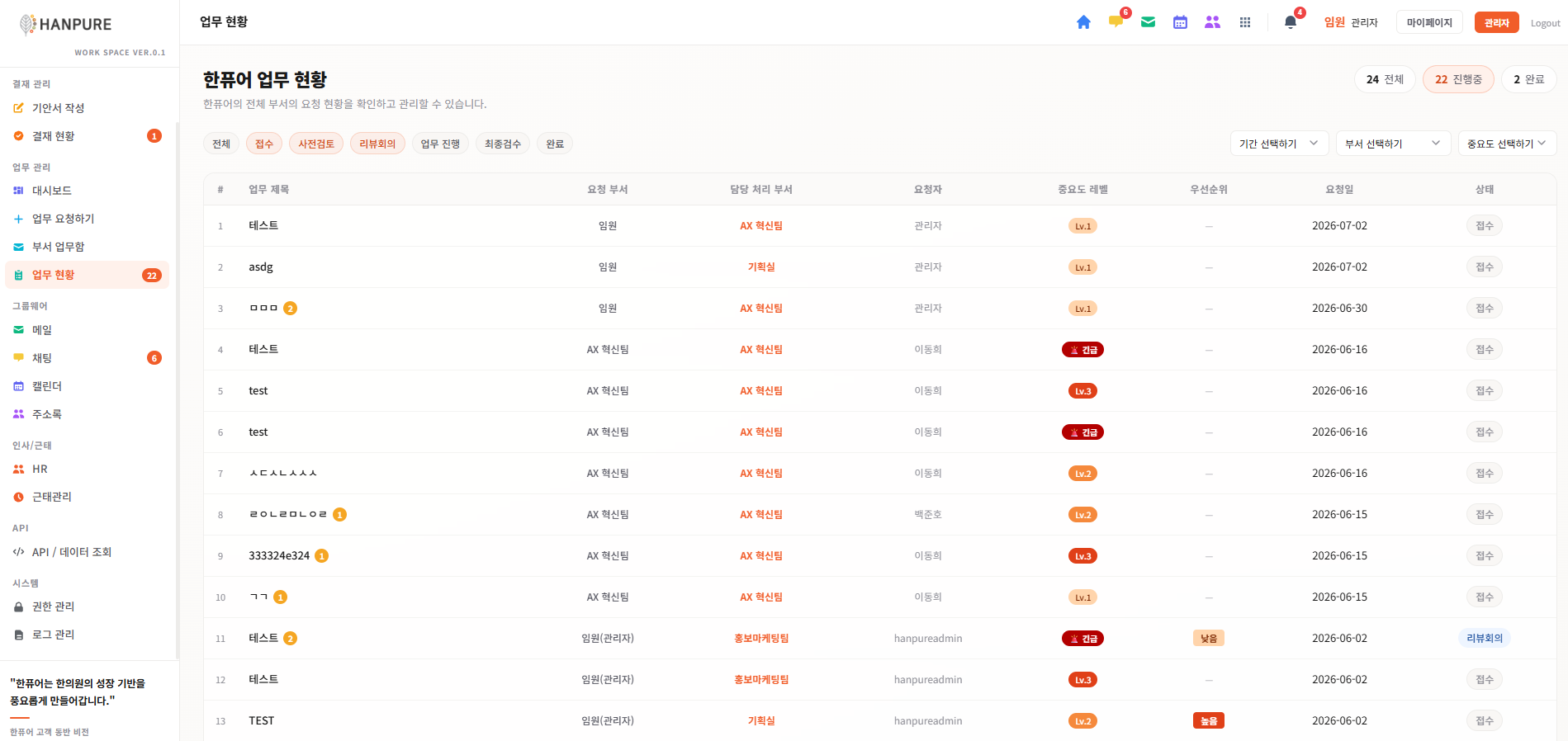
Task: Click 기획실 department on asdg row
Action: click(x=761, y=267)
